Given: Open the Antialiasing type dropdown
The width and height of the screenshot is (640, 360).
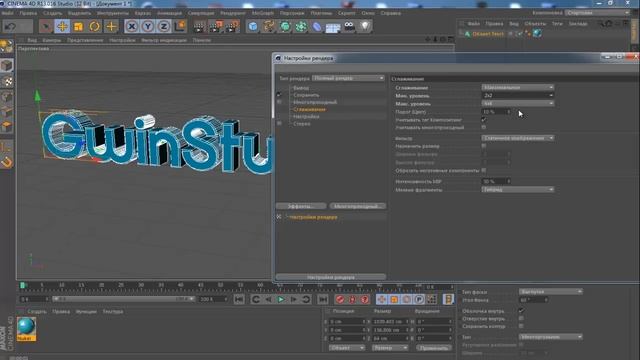Looking at the screenshot, I should (518, 87).
